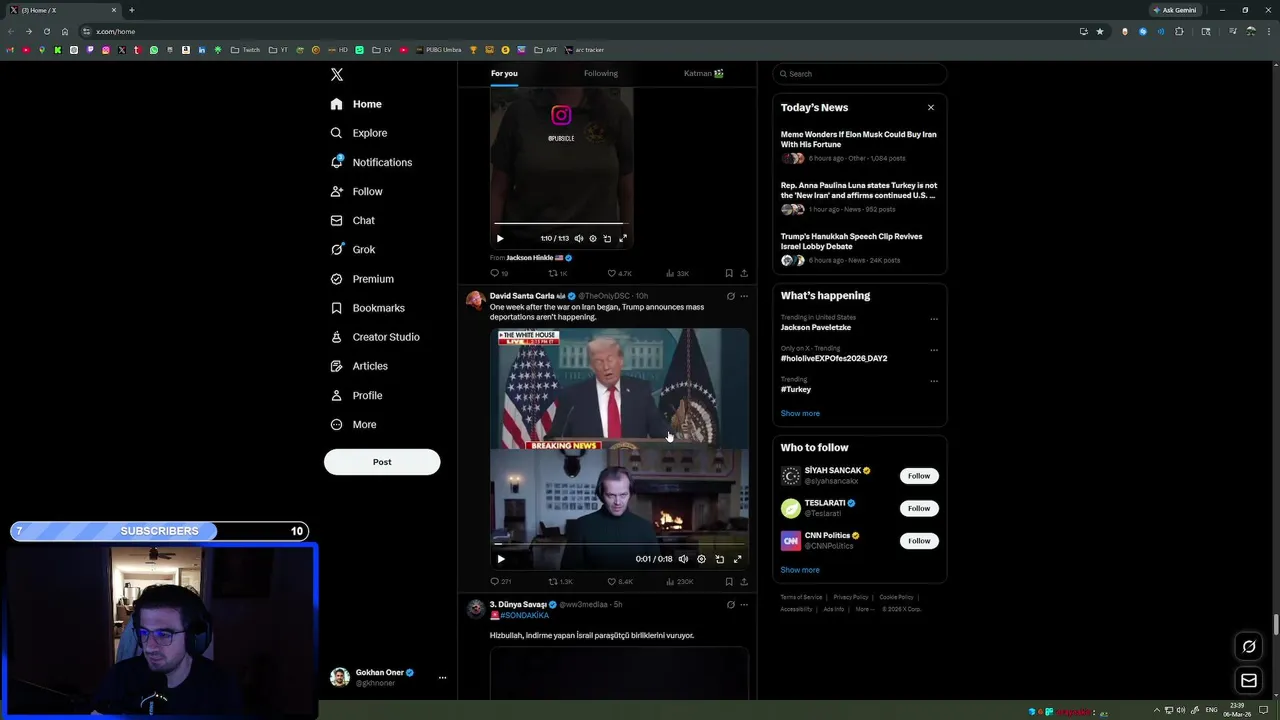Open Notifications in the sidebar
Image resolution: width=1280 pixels, height=720 pixels.
[371, 162]
